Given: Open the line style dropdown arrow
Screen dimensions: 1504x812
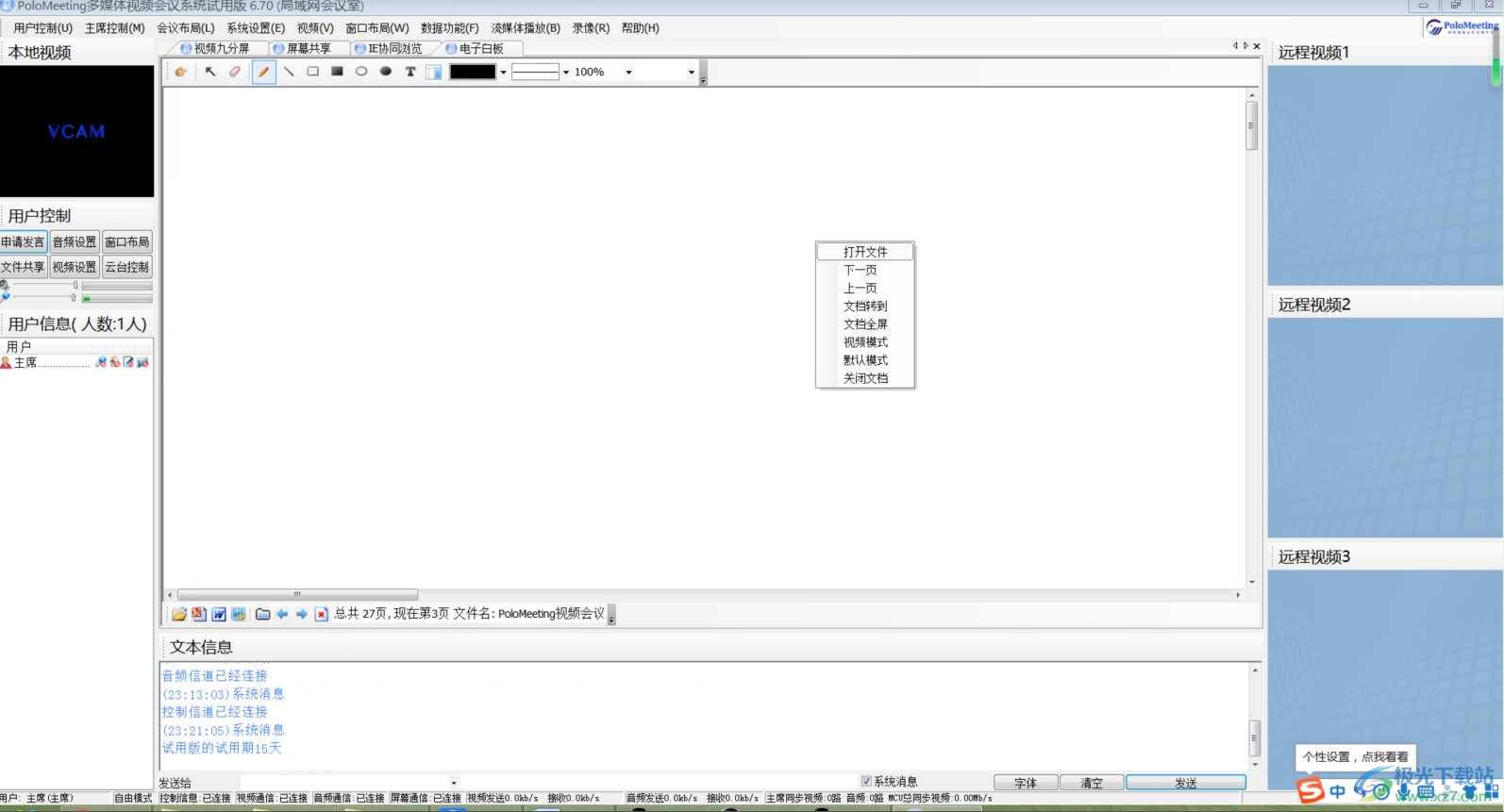Looking at the screenshot, I should pyautogui.click(x=566, y=72).
